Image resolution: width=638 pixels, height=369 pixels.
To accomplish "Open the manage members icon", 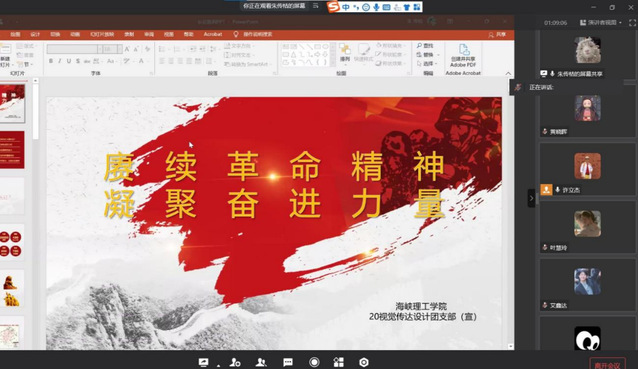I will (261, 362).
